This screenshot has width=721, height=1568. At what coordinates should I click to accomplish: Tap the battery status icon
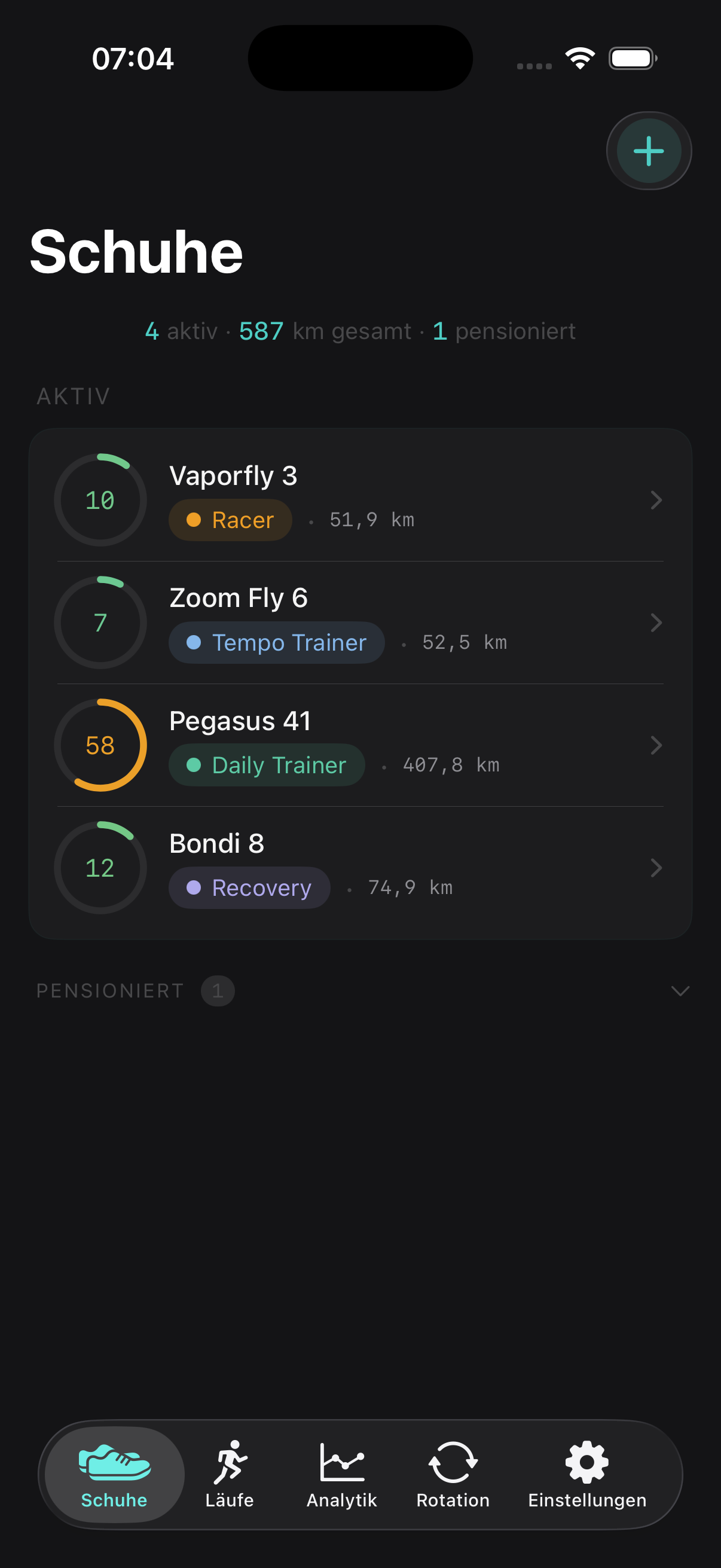tap(632, 59)
